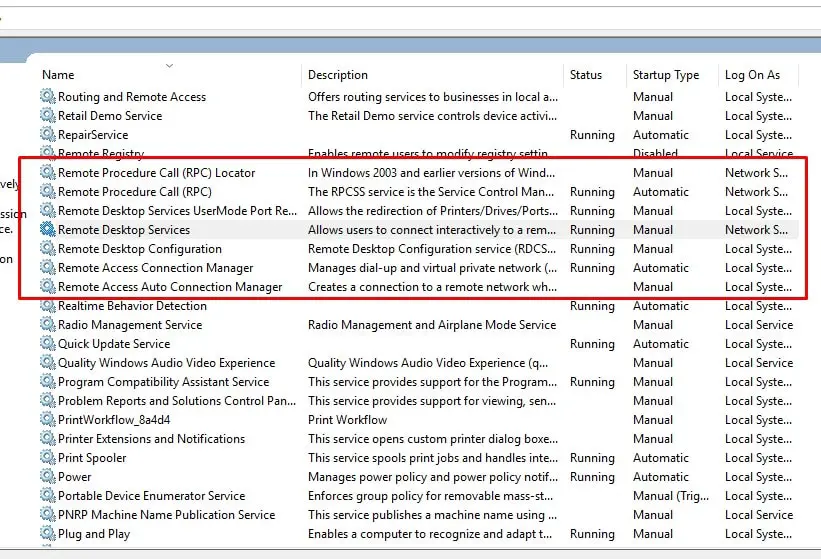The width and height of the screenshot is (821, 559).
Task: Select the Remote Desktop Services name
Action: (124, 230)
